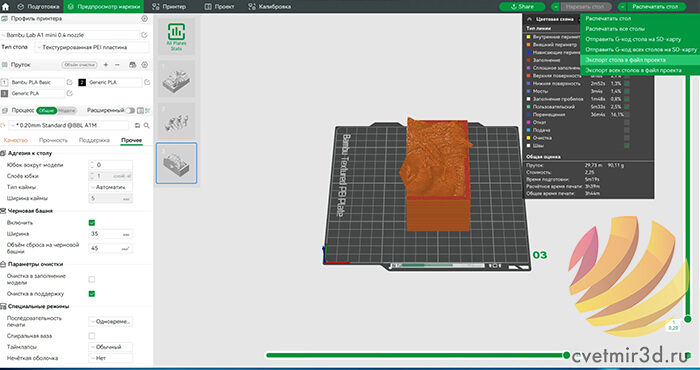Add a filament with the plus icon
The image size is (700, 370).
click(x=106, y=65)
